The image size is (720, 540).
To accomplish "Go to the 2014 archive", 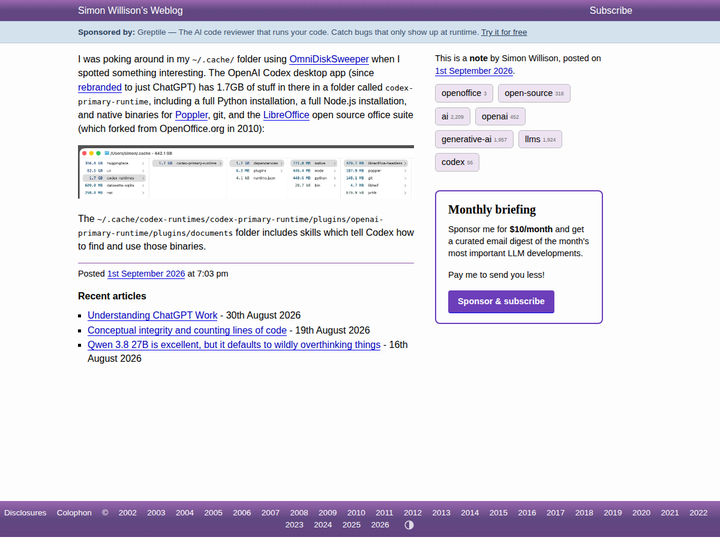I will 470,513.
